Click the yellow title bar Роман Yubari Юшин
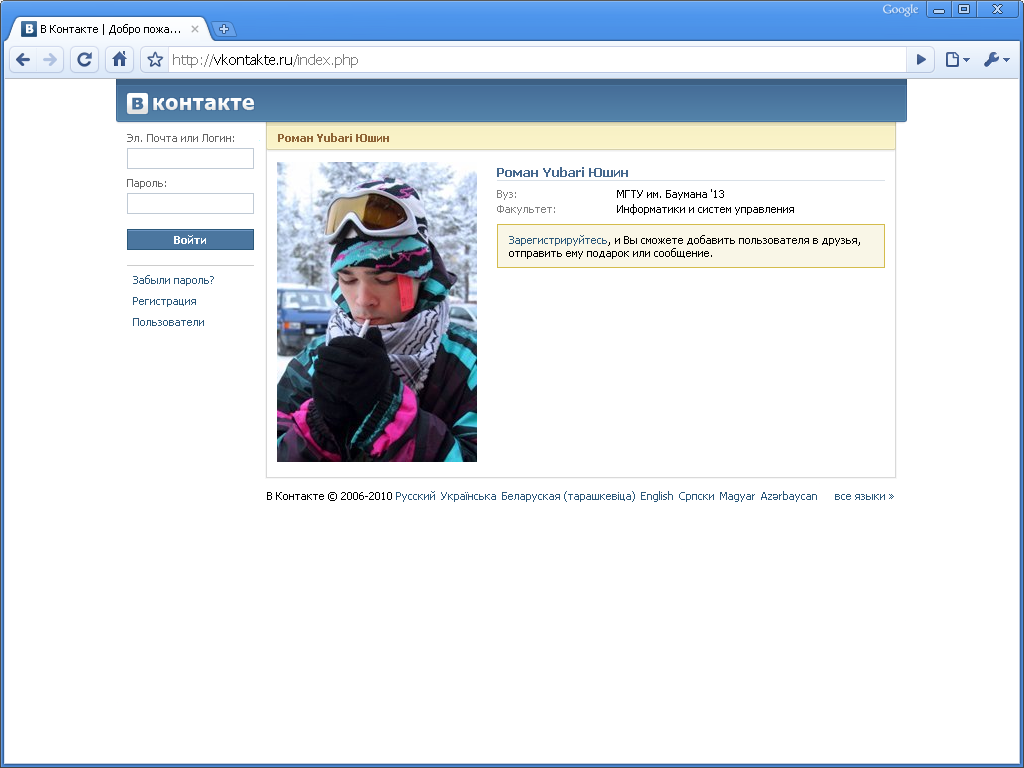Image resolution: width=1024 pixels, height=768 pixels. click(581, 138)
